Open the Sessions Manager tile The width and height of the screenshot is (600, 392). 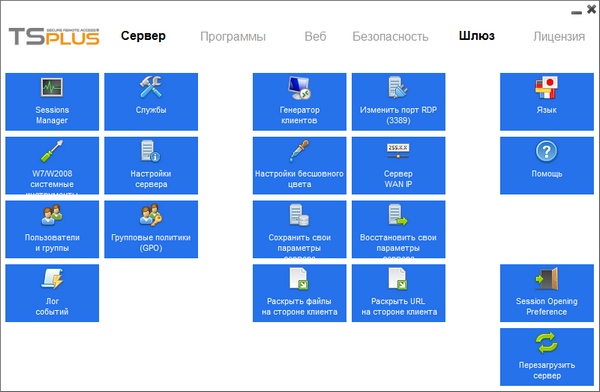tap(52, 102)
